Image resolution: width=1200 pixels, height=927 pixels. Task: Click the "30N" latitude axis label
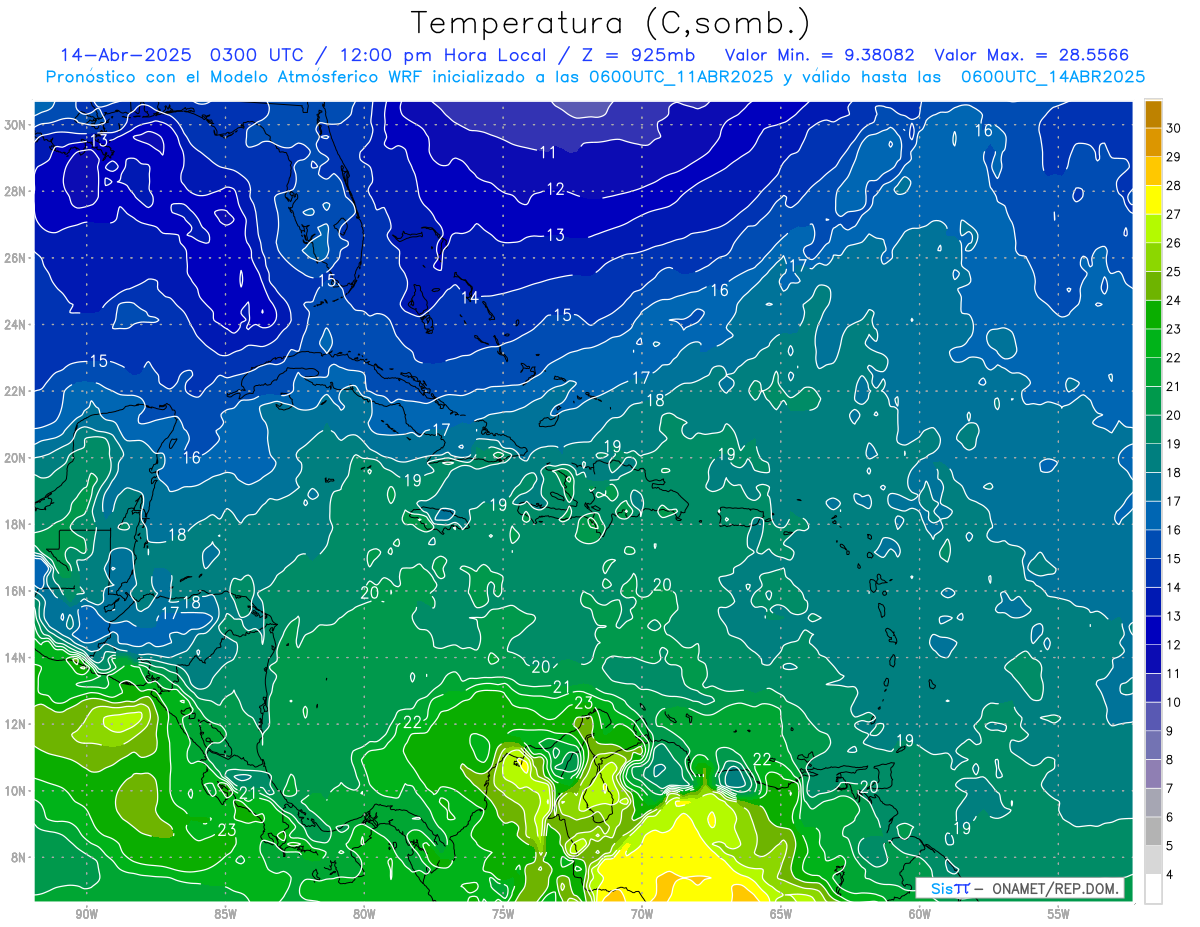coord(16,125)
